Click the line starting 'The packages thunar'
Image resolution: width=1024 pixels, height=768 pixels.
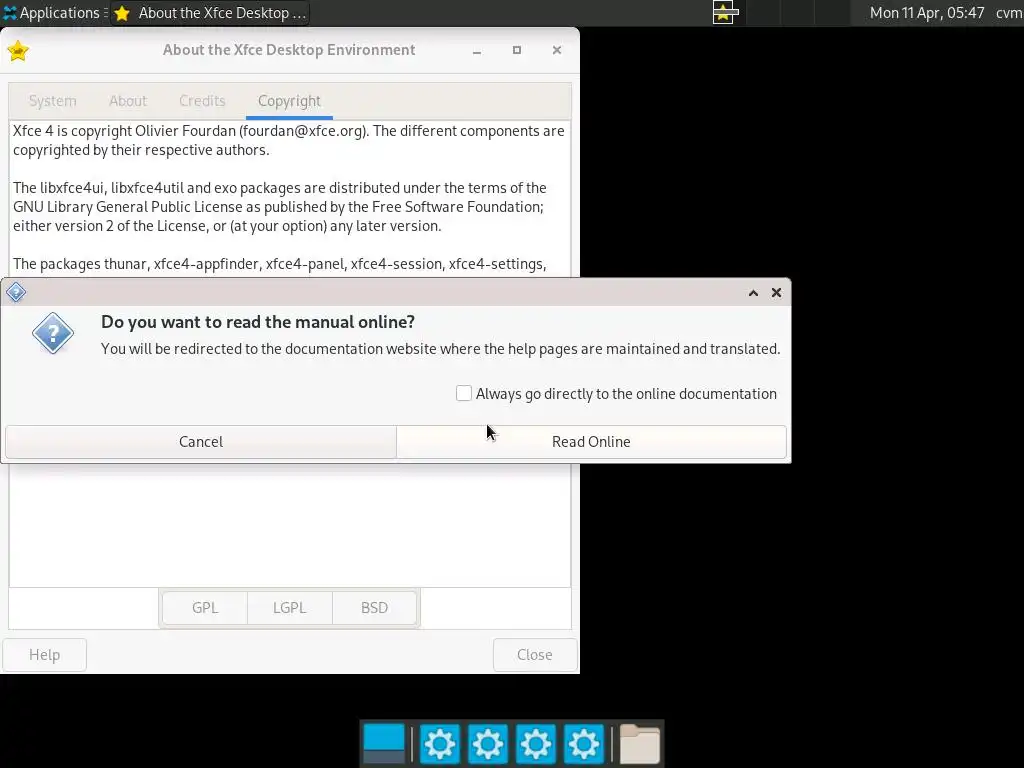[x=280, y=264]
